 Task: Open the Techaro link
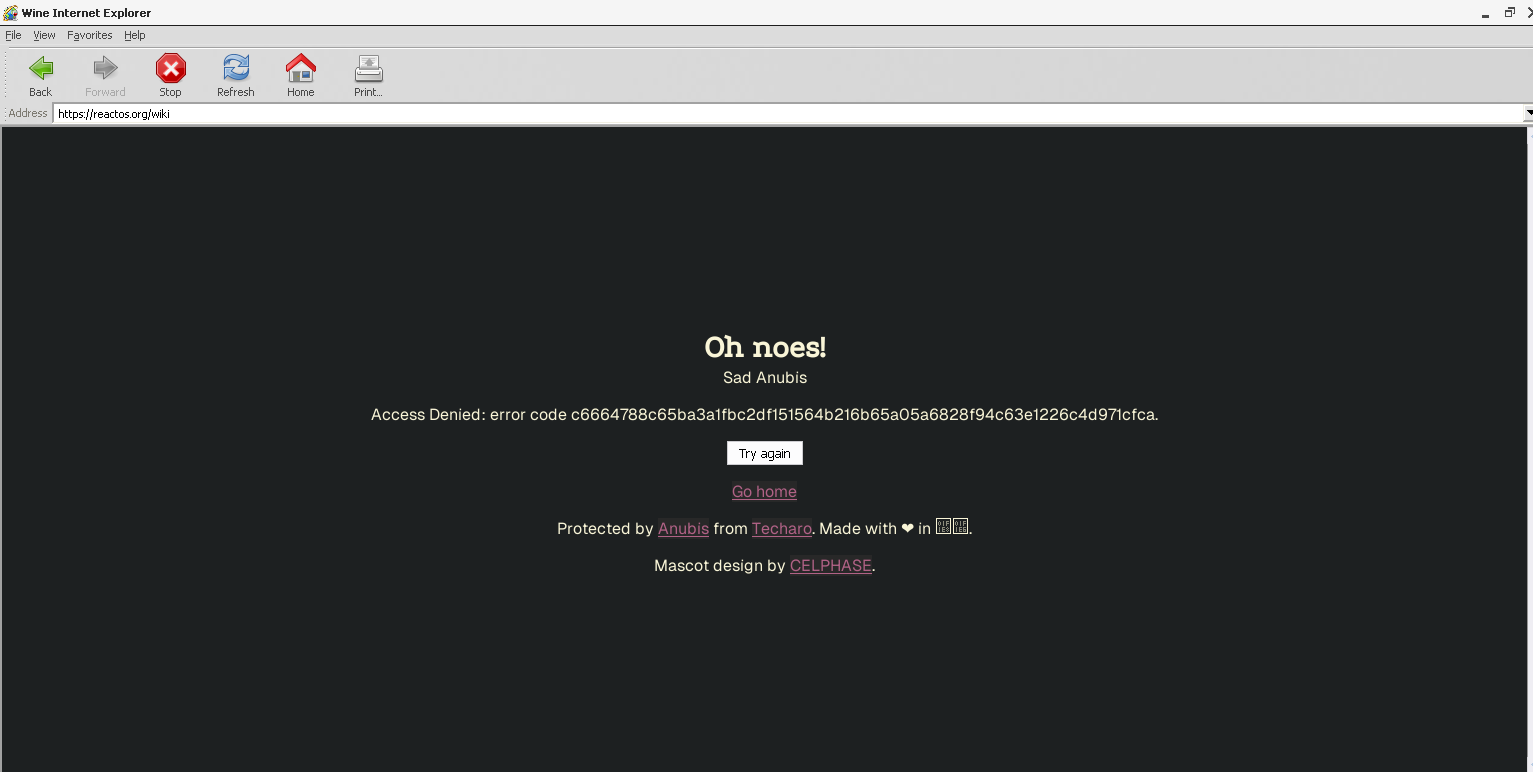[x=781, y=528]
